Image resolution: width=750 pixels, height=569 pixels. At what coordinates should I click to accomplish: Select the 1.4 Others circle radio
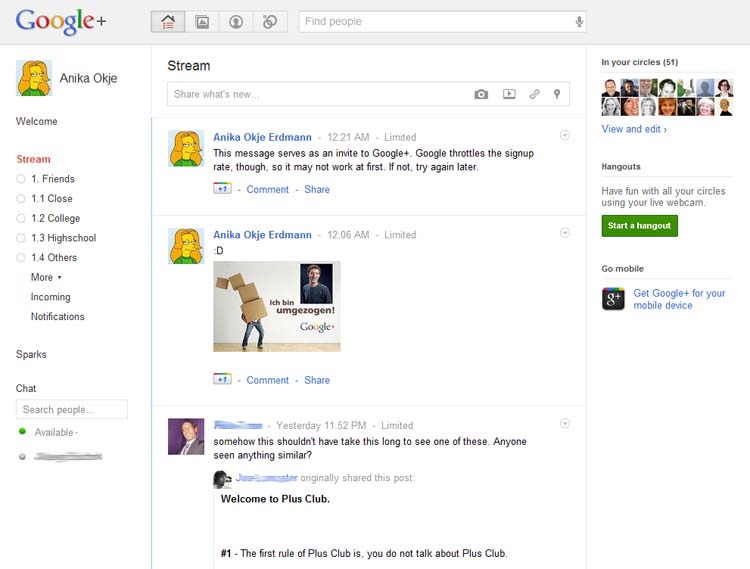click(x=21, y=257)
